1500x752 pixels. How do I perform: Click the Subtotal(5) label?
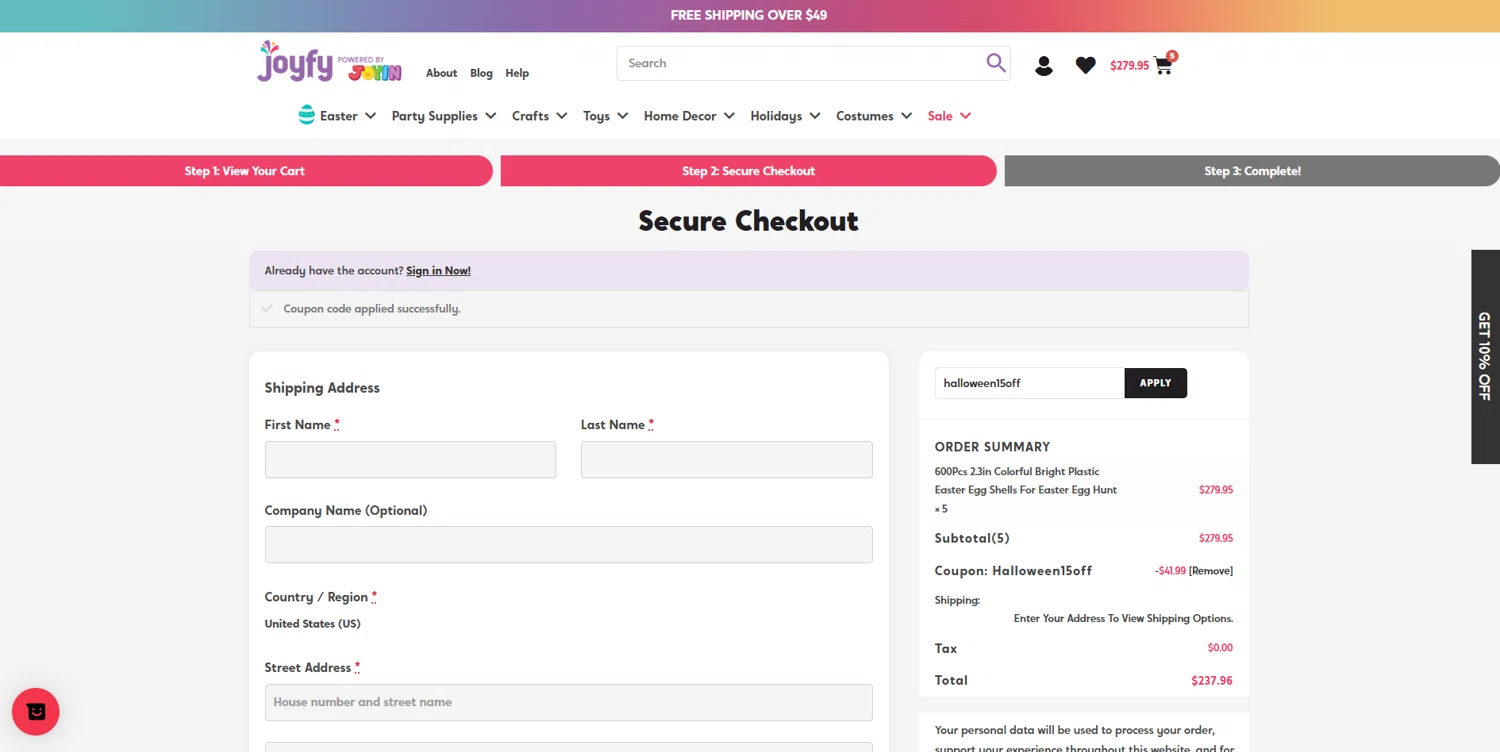972,538
